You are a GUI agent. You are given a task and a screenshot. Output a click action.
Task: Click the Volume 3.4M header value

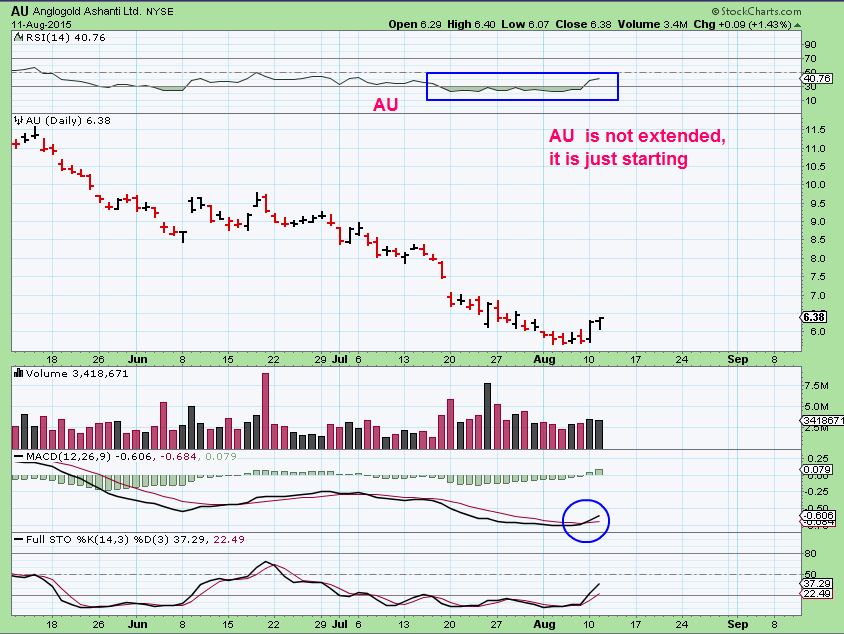(x=652, y=24)
